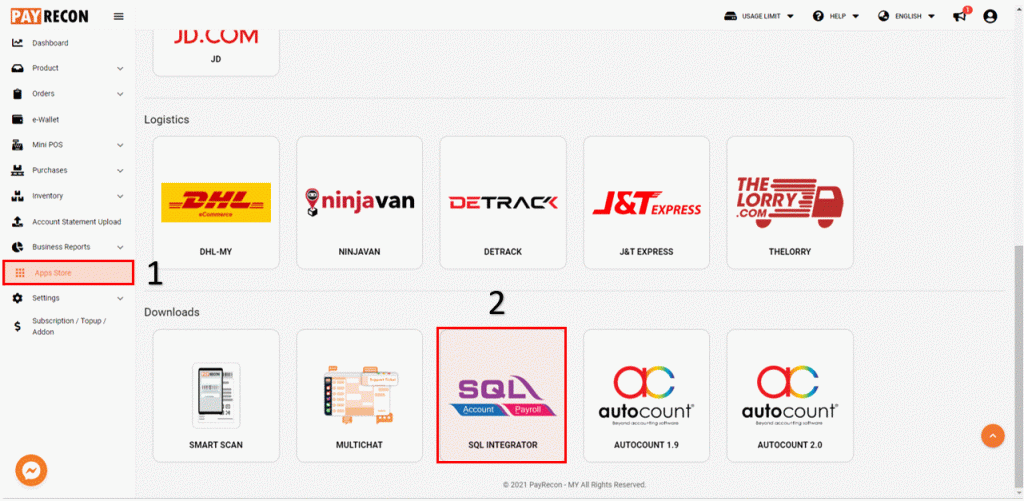Click the PayRecon logo
The height and width of the screenshot is (501, 1024).
[50, 16]
